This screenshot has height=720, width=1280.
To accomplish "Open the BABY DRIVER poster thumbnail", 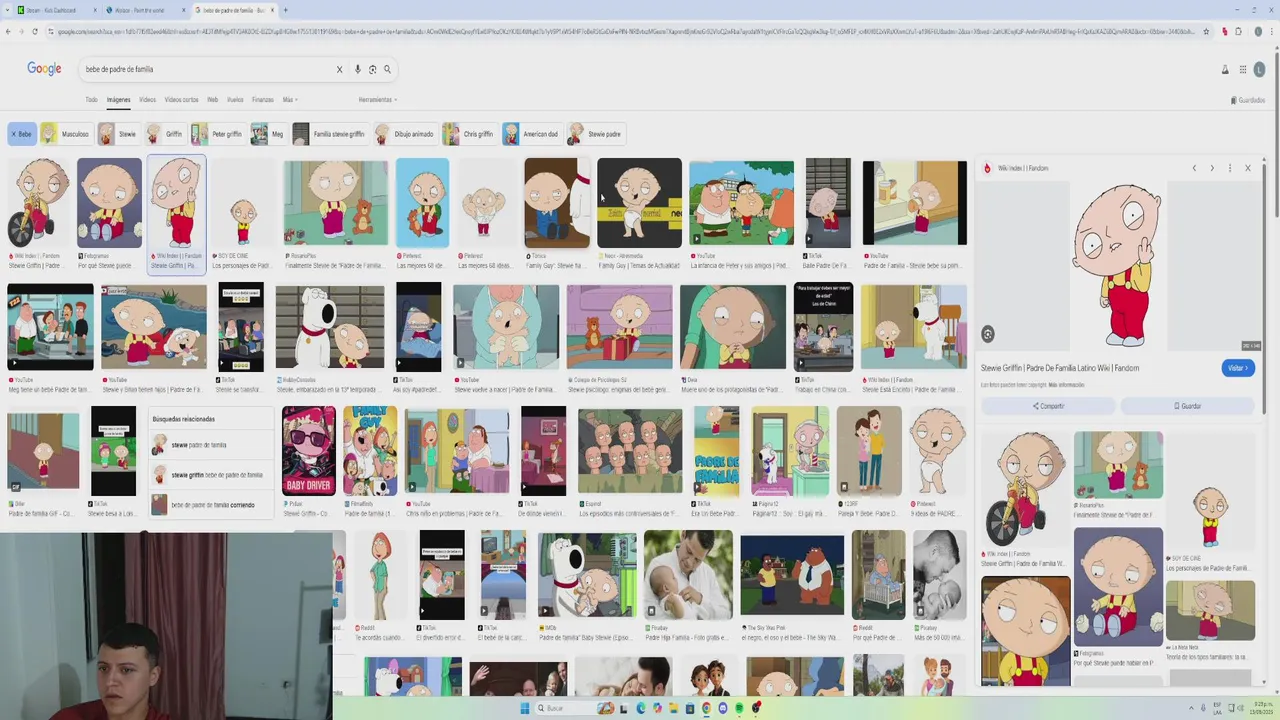I will point(308,451).
